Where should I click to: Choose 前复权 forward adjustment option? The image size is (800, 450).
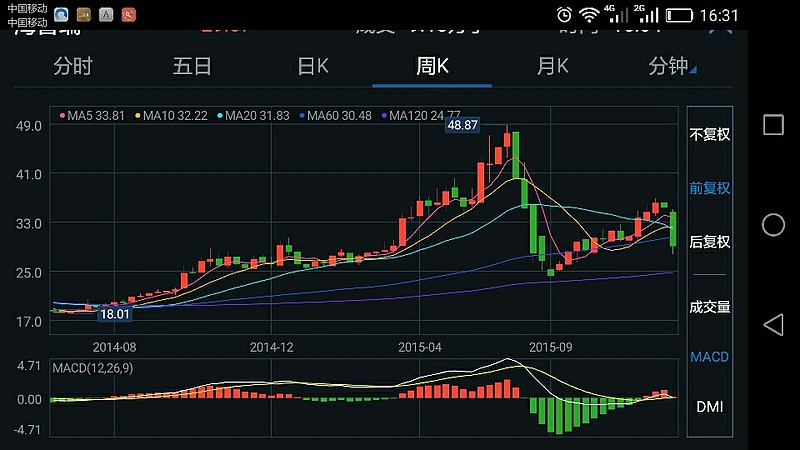point(710,188)
